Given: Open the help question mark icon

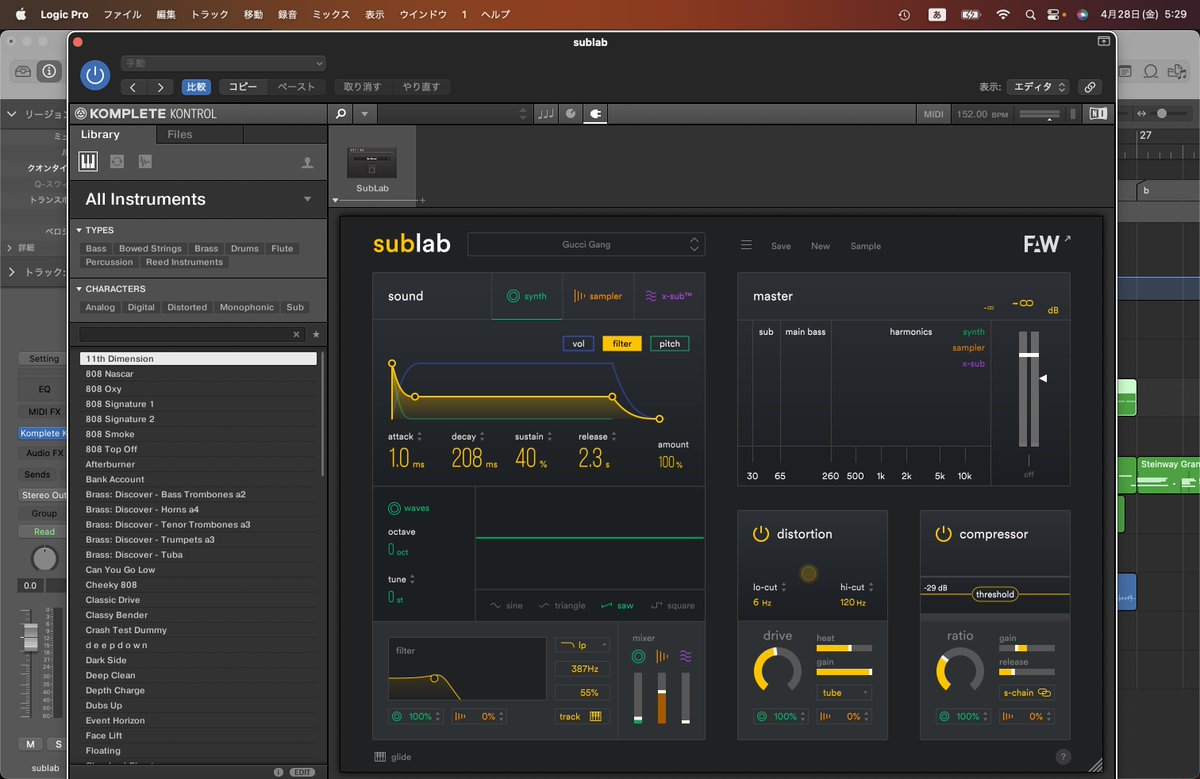Looking at the screenshot, I should pyautogui.click(x=1063, y=757).
